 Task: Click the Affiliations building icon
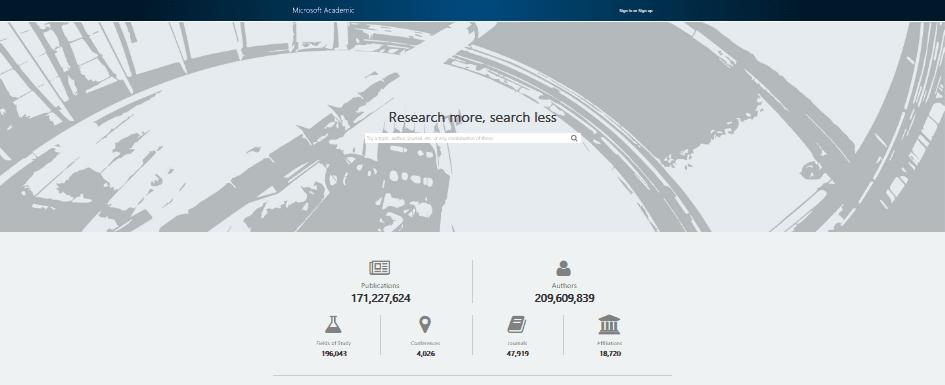[609, 325]
